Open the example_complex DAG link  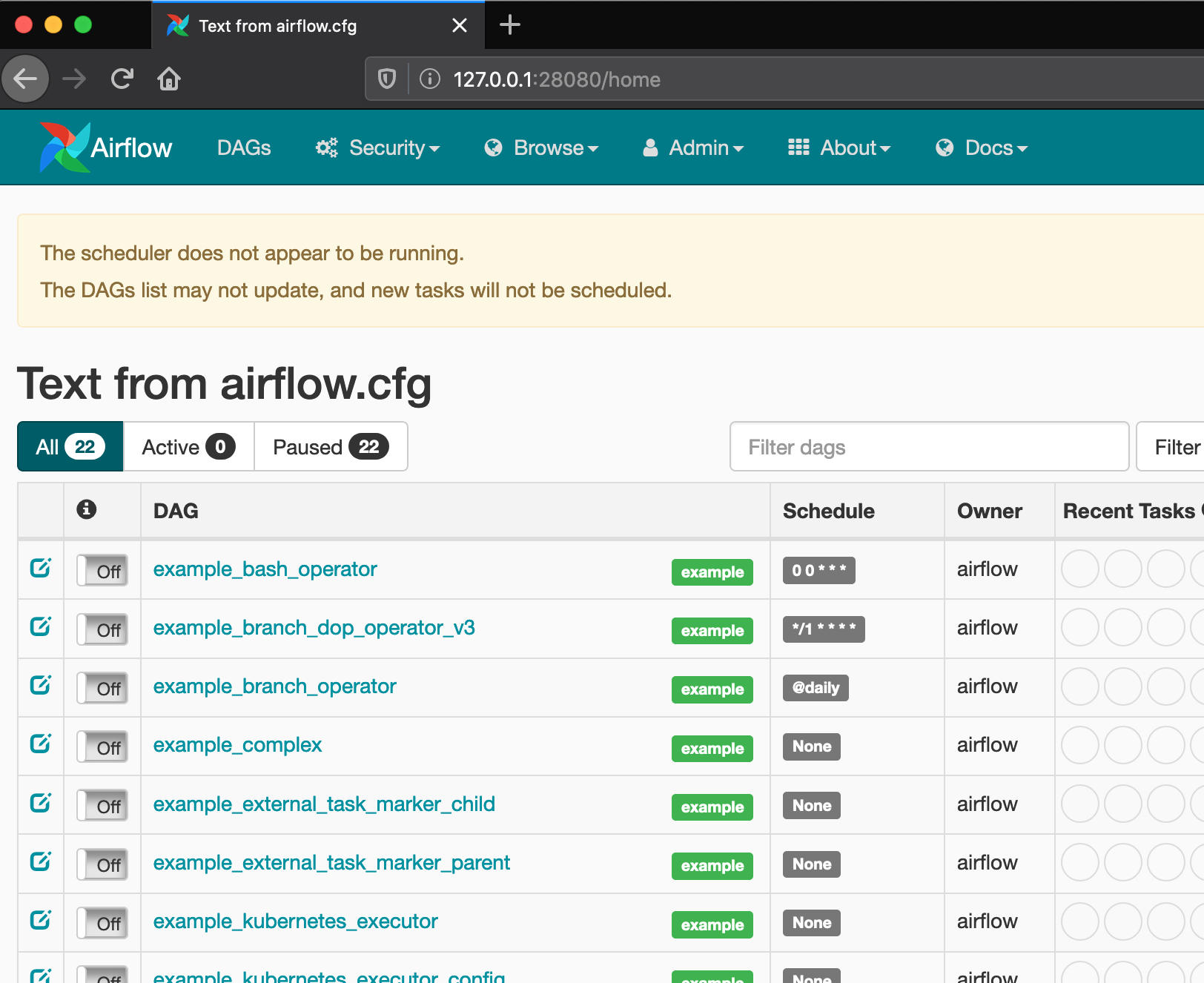(x=237, y=744)
